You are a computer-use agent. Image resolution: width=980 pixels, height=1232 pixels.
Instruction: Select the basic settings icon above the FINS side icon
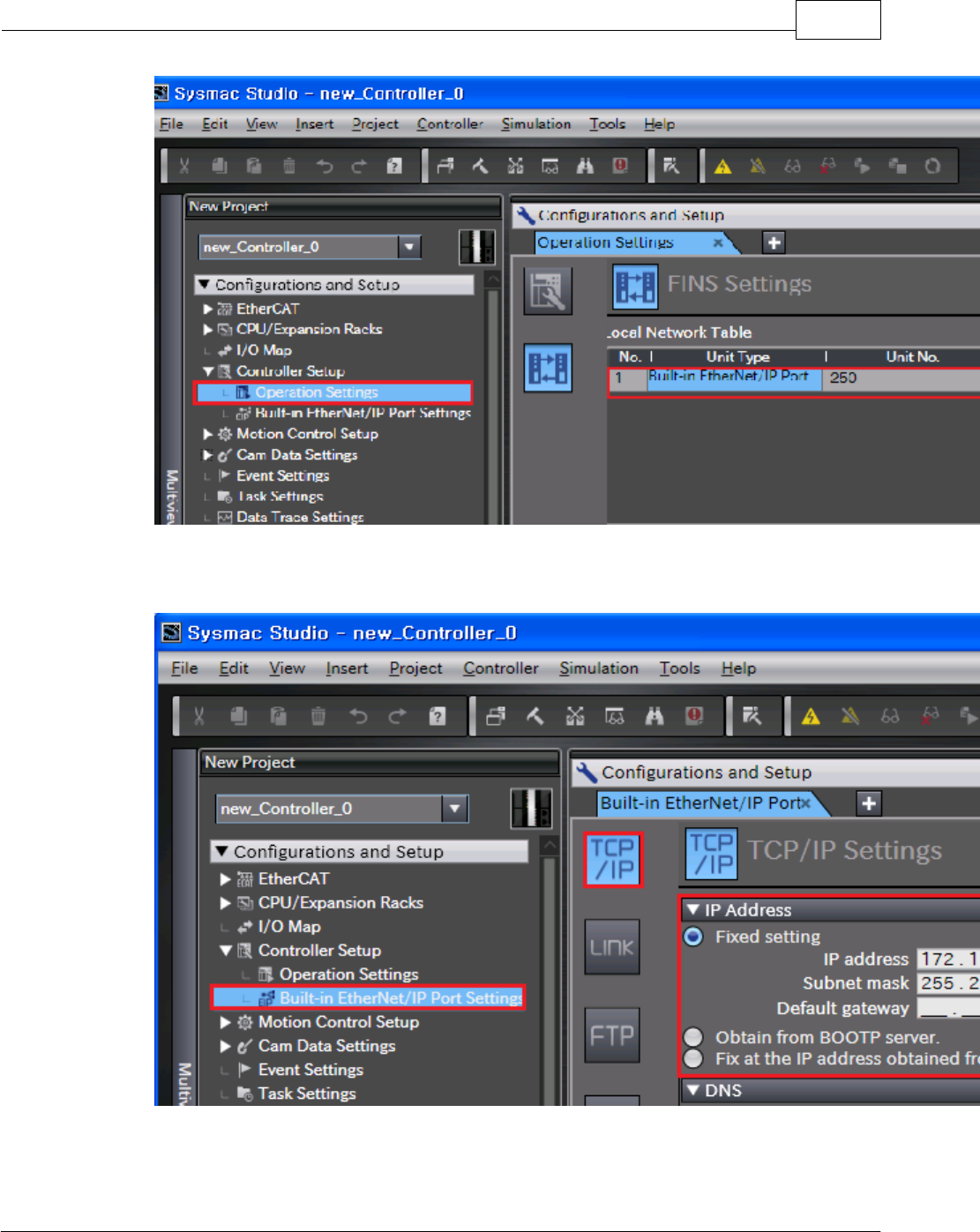point(549,291)
